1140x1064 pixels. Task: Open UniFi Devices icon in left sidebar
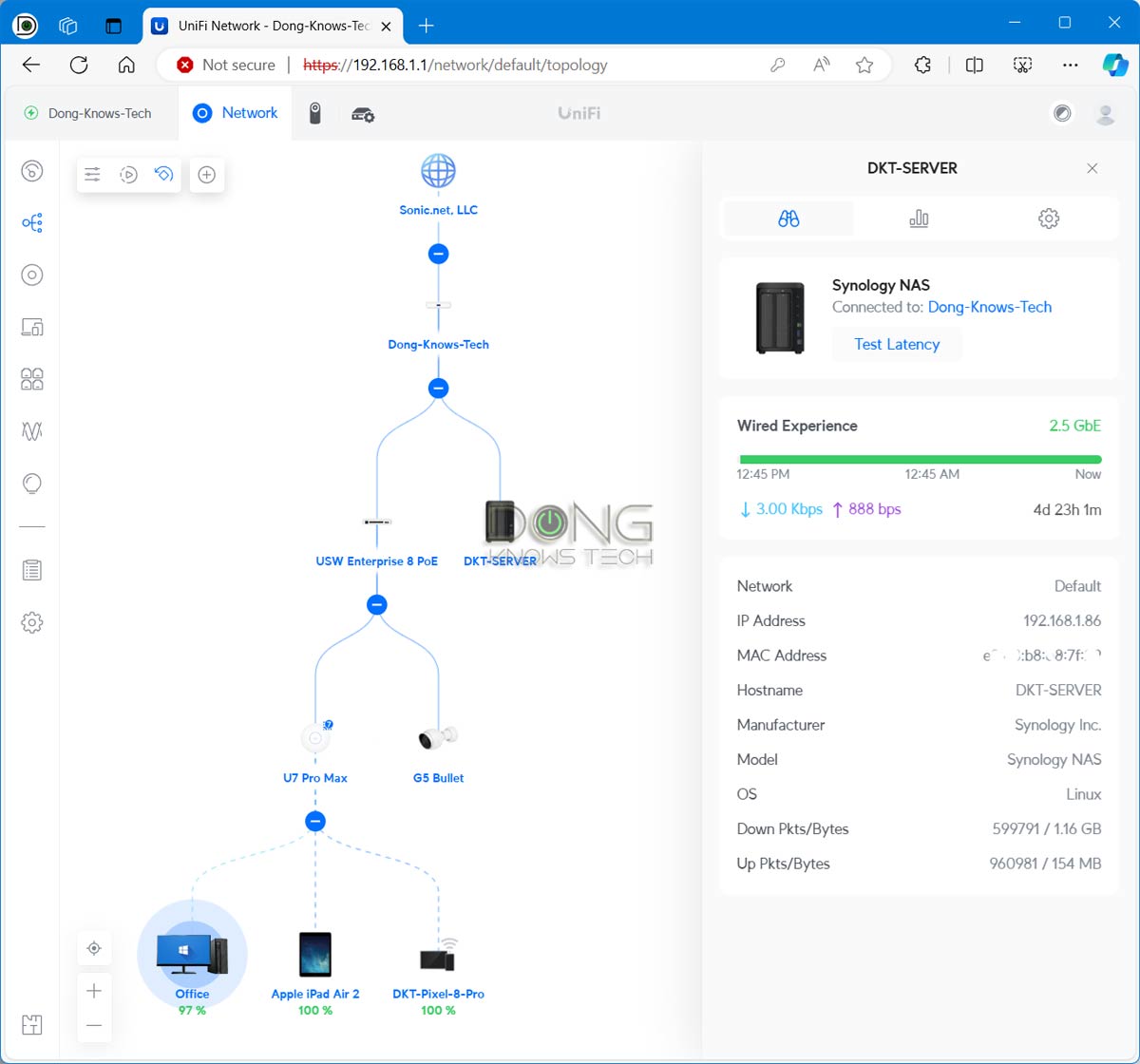coord(32,275)
